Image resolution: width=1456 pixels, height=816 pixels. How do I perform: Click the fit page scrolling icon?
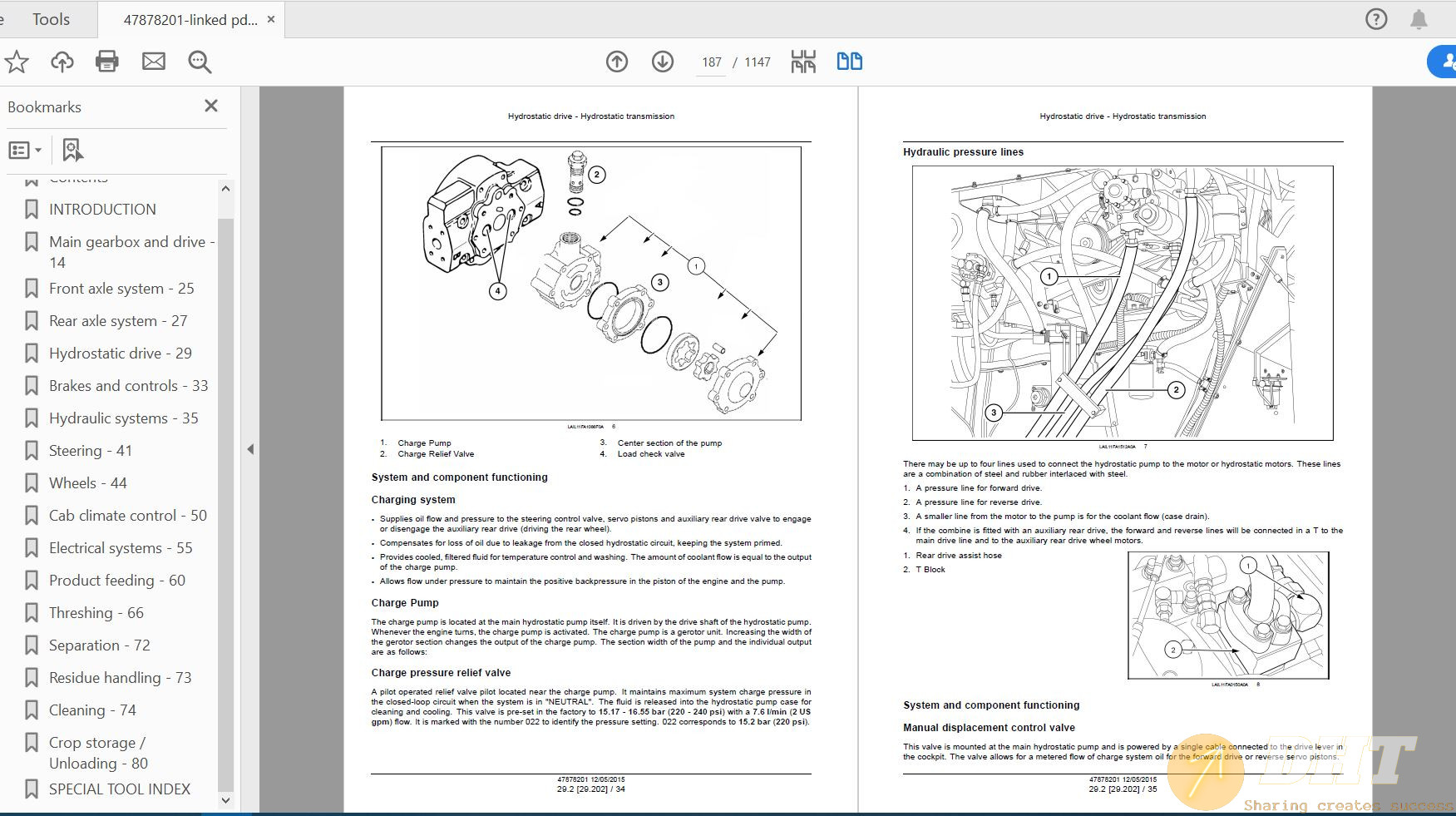(x=803, y=62)
